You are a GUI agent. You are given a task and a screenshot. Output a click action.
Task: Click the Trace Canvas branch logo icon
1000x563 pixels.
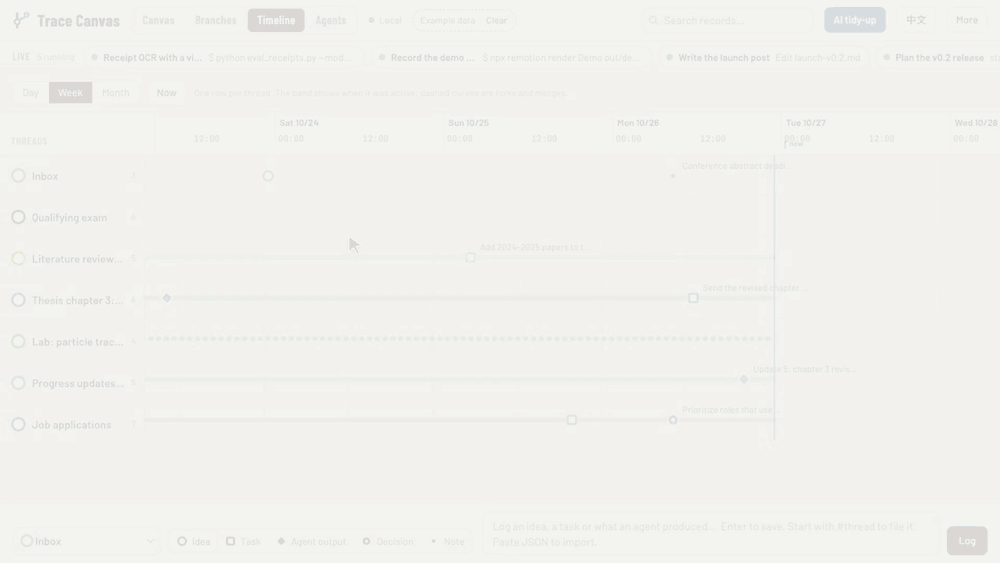point(21,20)
